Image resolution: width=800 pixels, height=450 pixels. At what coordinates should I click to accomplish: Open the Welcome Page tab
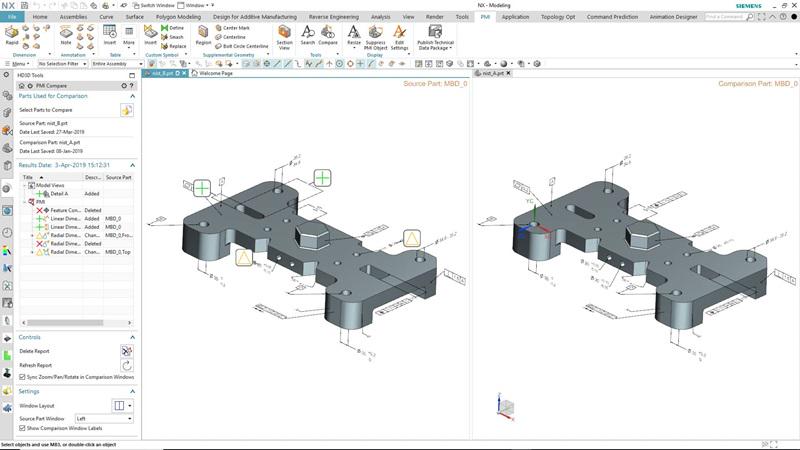[216, 74]
